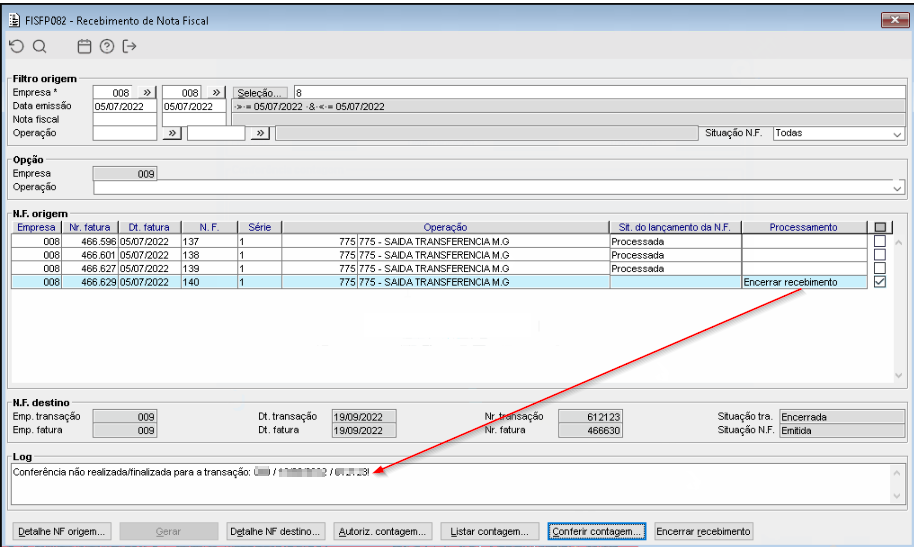Click the refresh/undo arrow toolbar icon
914x547 pixels.
click(x=16, y=47)
